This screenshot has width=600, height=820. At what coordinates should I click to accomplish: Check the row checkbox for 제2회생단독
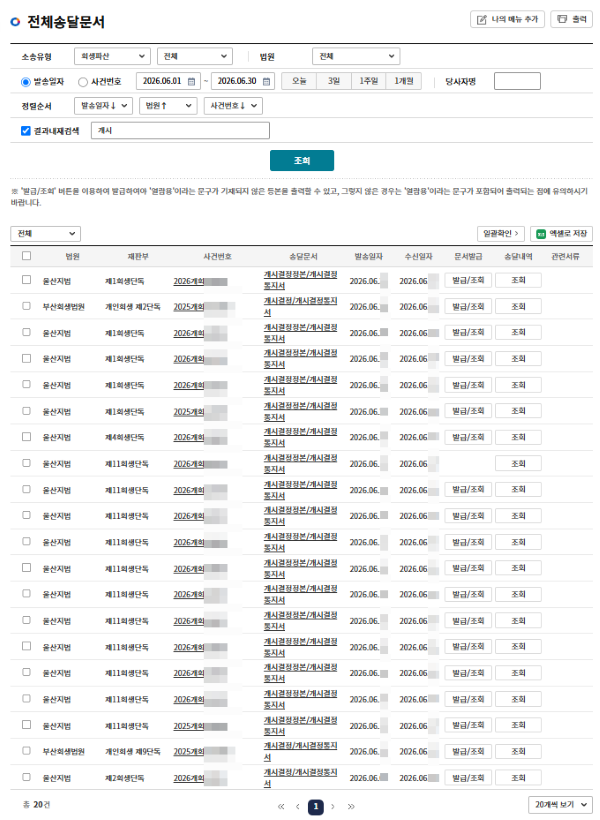[27, 777]
